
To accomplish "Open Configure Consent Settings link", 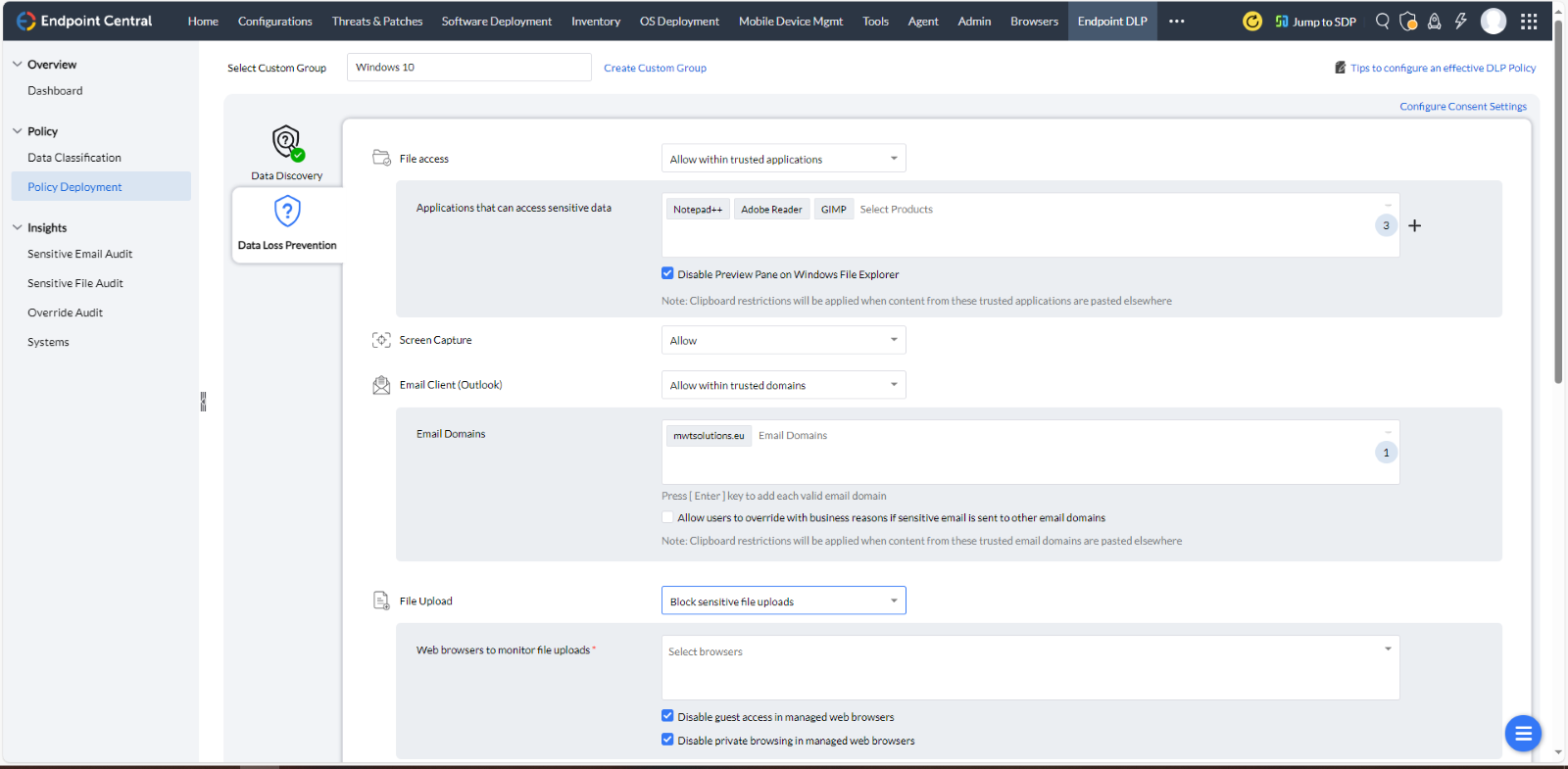I will (1462, 106).
